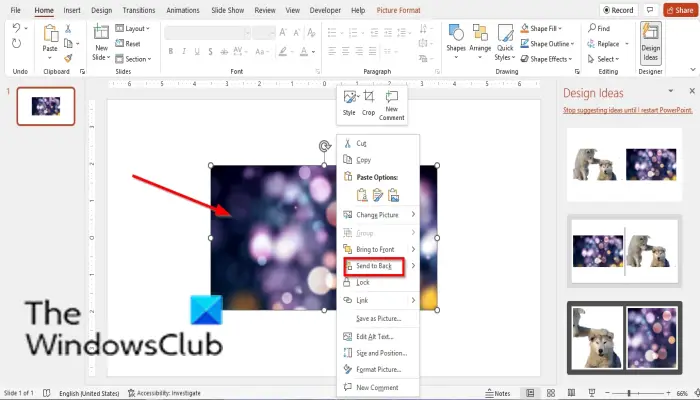
Task: Toggle text Shadow formatting
Action: tap(210, 52)
